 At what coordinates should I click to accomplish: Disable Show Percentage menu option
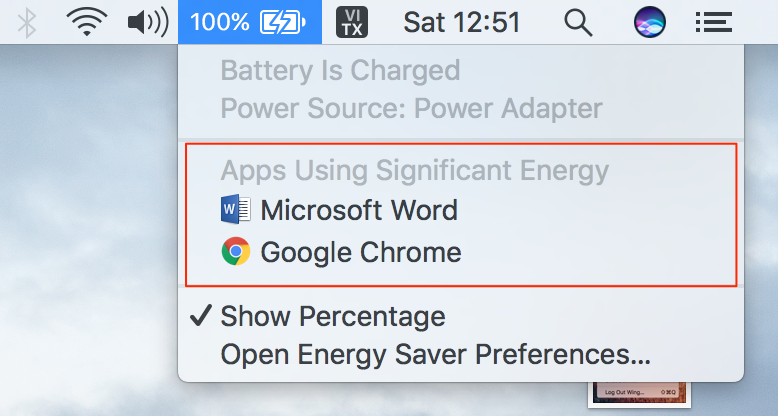(461, 316)
